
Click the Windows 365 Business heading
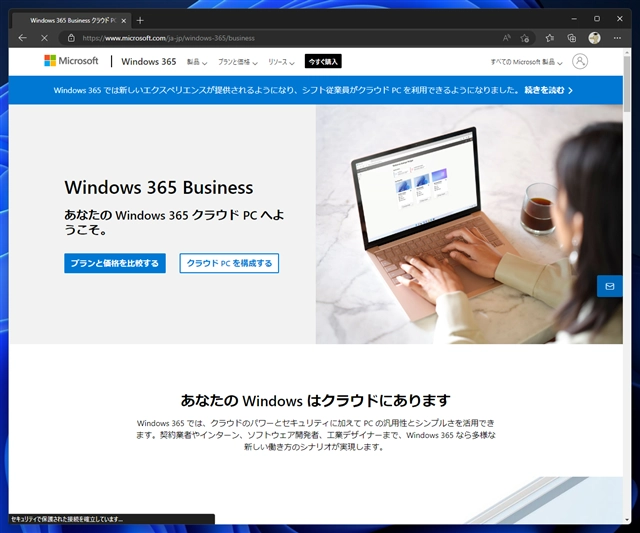click(159, 187)
